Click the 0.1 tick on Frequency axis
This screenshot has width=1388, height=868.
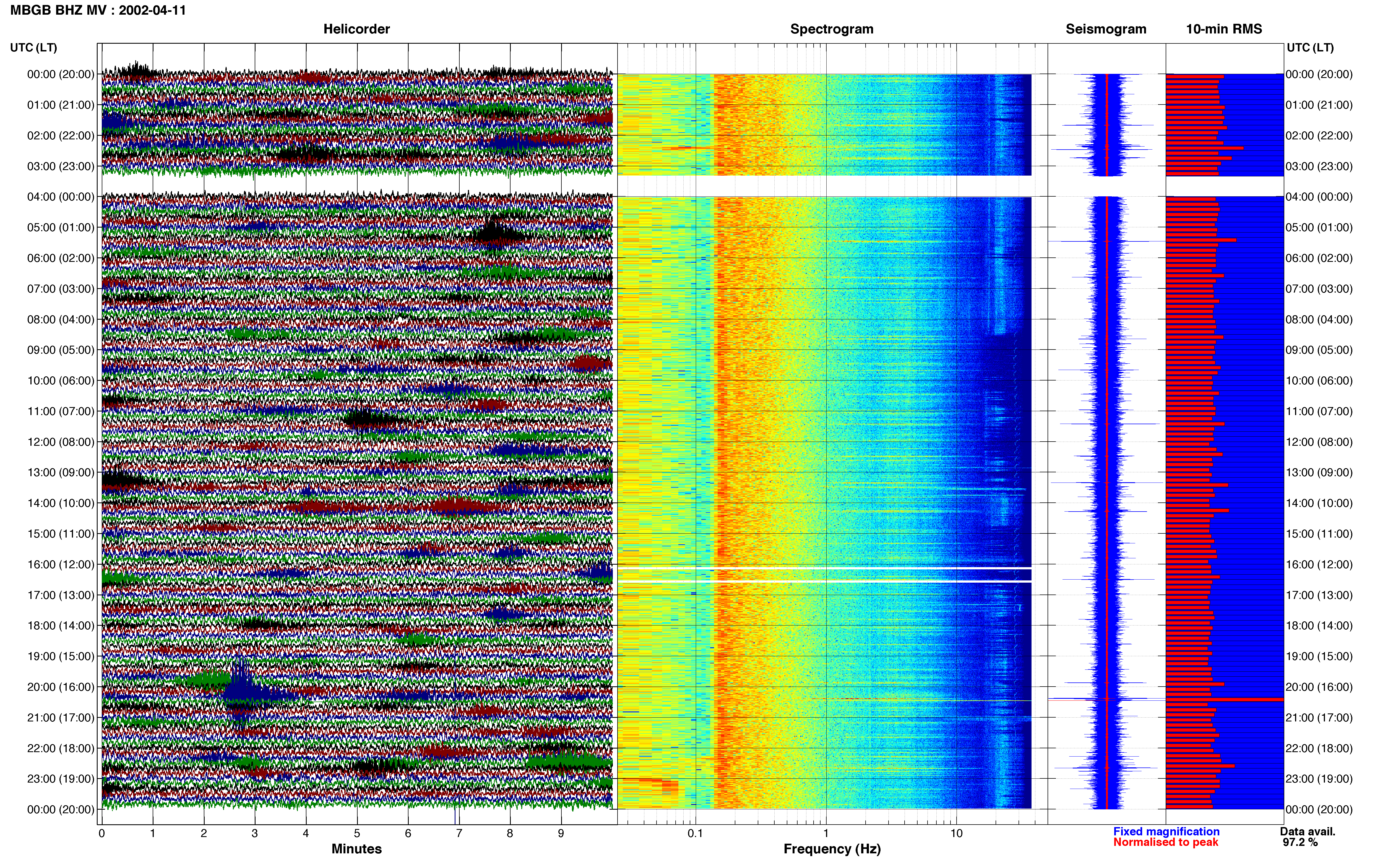(695, 833)
